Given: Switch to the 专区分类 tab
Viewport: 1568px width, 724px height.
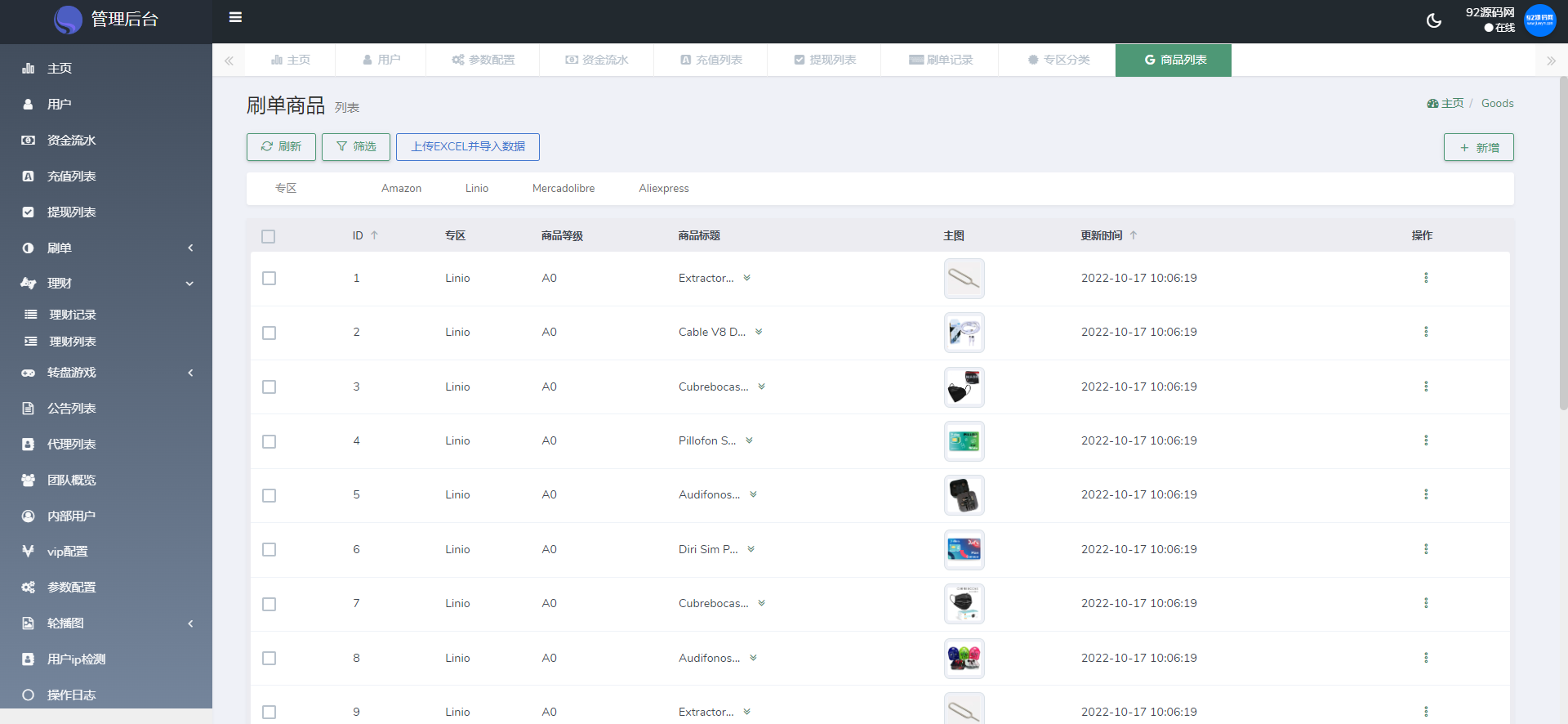Looking at the screenshot, I should click(1058, 60).
